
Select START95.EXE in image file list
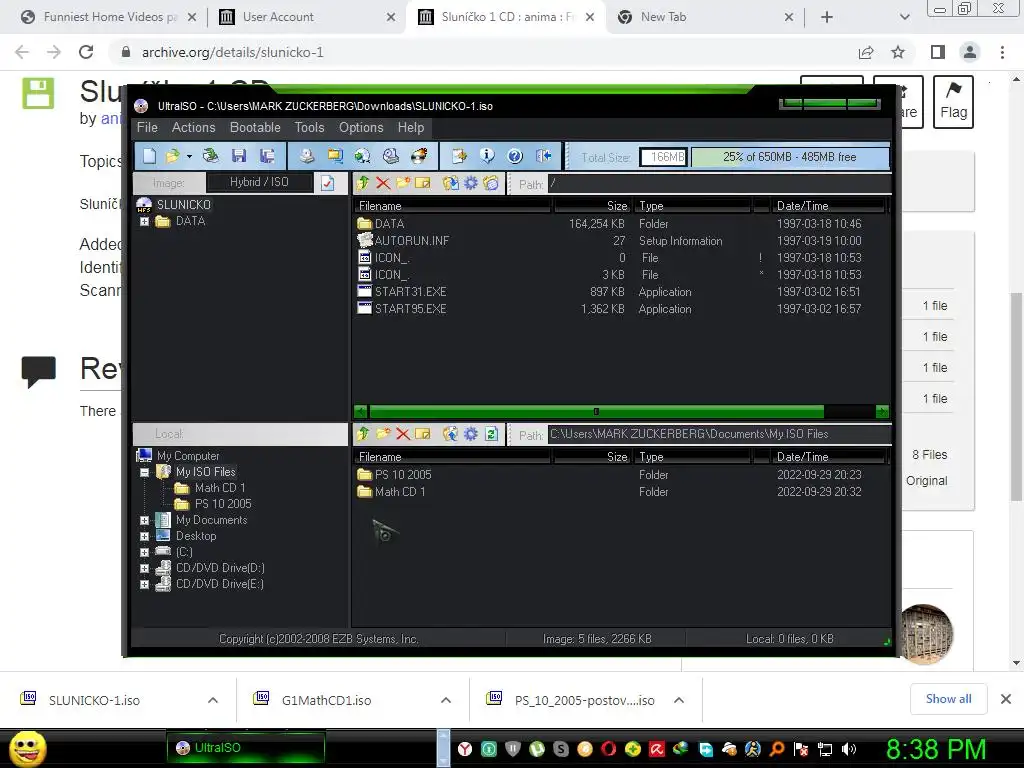pyautogui.click(x=411, y=309)
